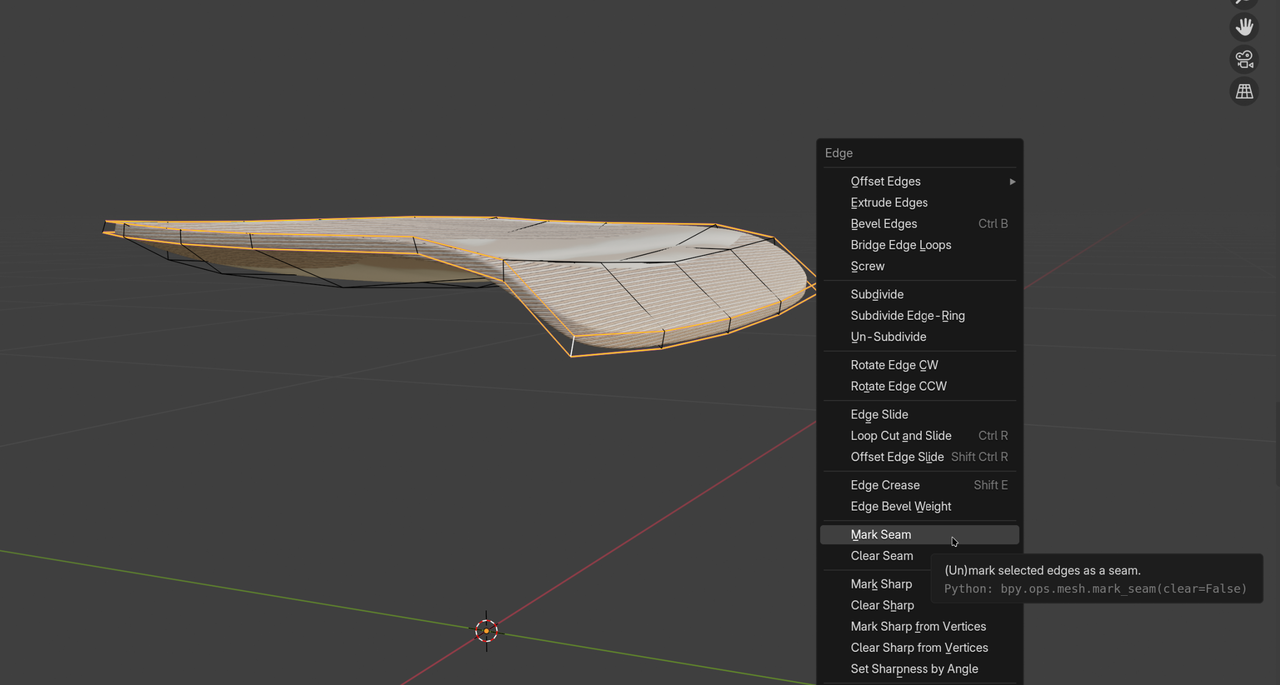Choose Bridge Edge Loops
1280x685 pixels.
coord(901,245)
